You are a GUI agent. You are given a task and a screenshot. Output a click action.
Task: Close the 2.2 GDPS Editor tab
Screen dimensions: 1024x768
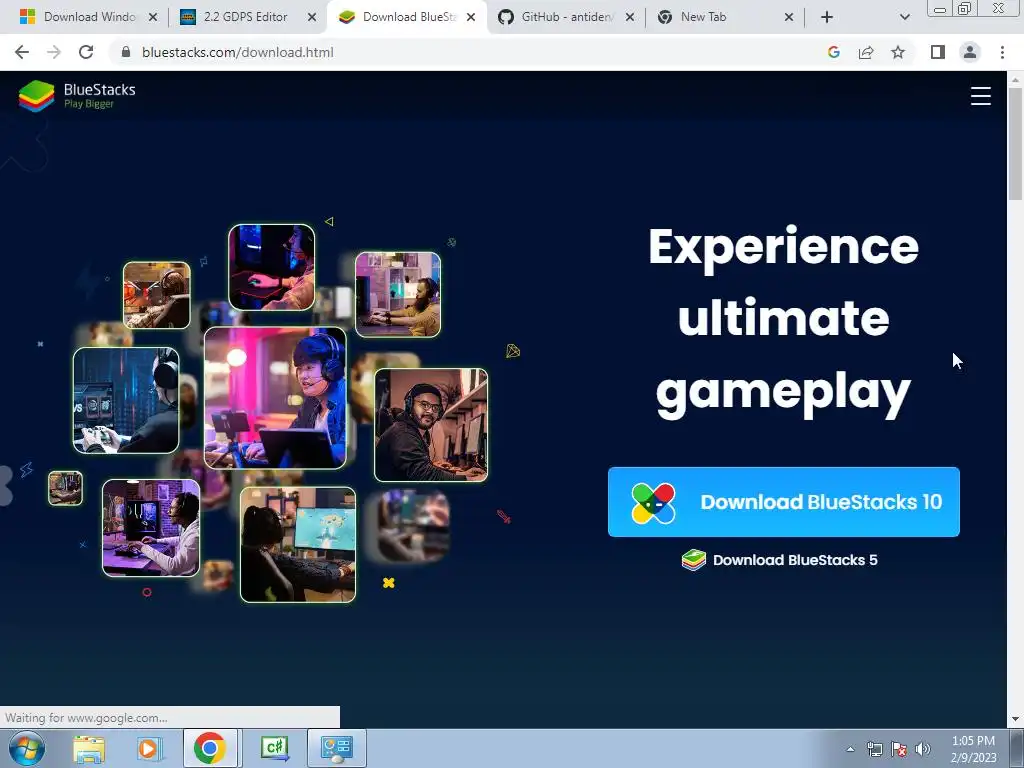click(312, 17)
